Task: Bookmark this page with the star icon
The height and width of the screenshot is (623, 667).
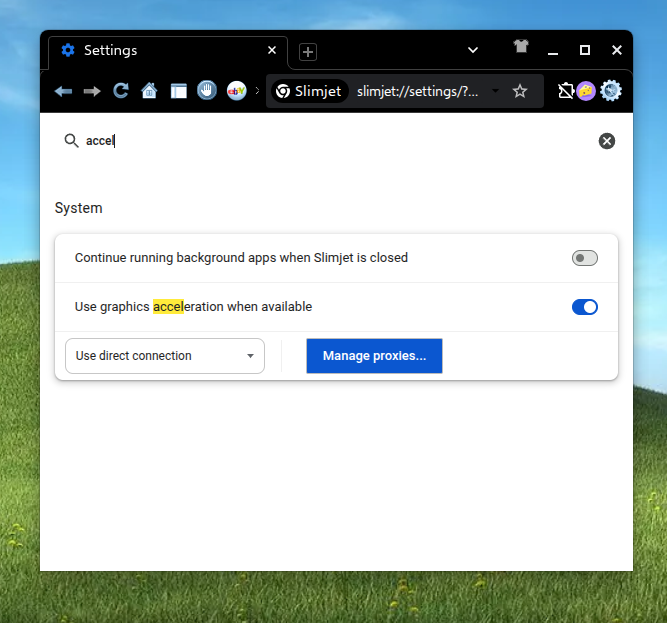Action: [520, 91]
